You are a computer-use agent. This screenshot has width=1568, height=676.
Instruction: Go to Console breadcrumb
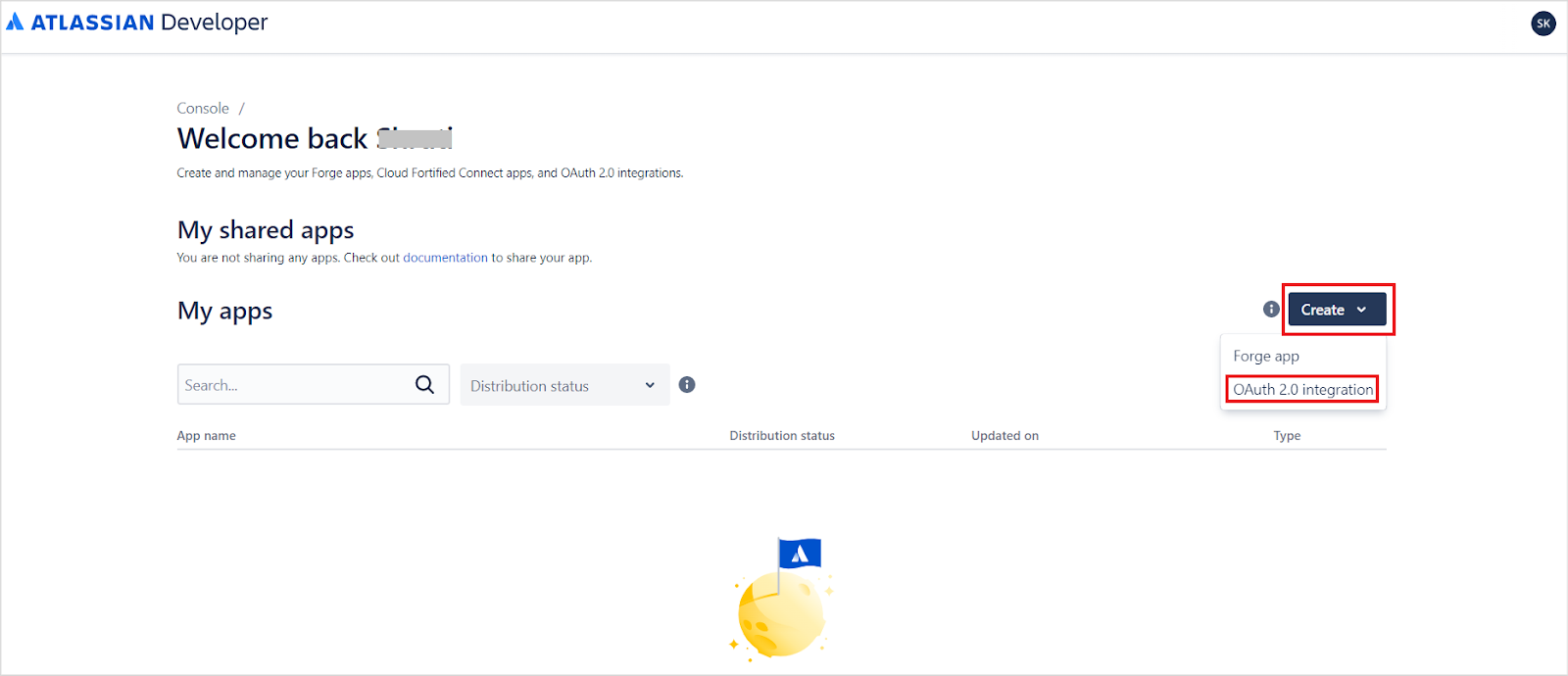pos(203,108)
